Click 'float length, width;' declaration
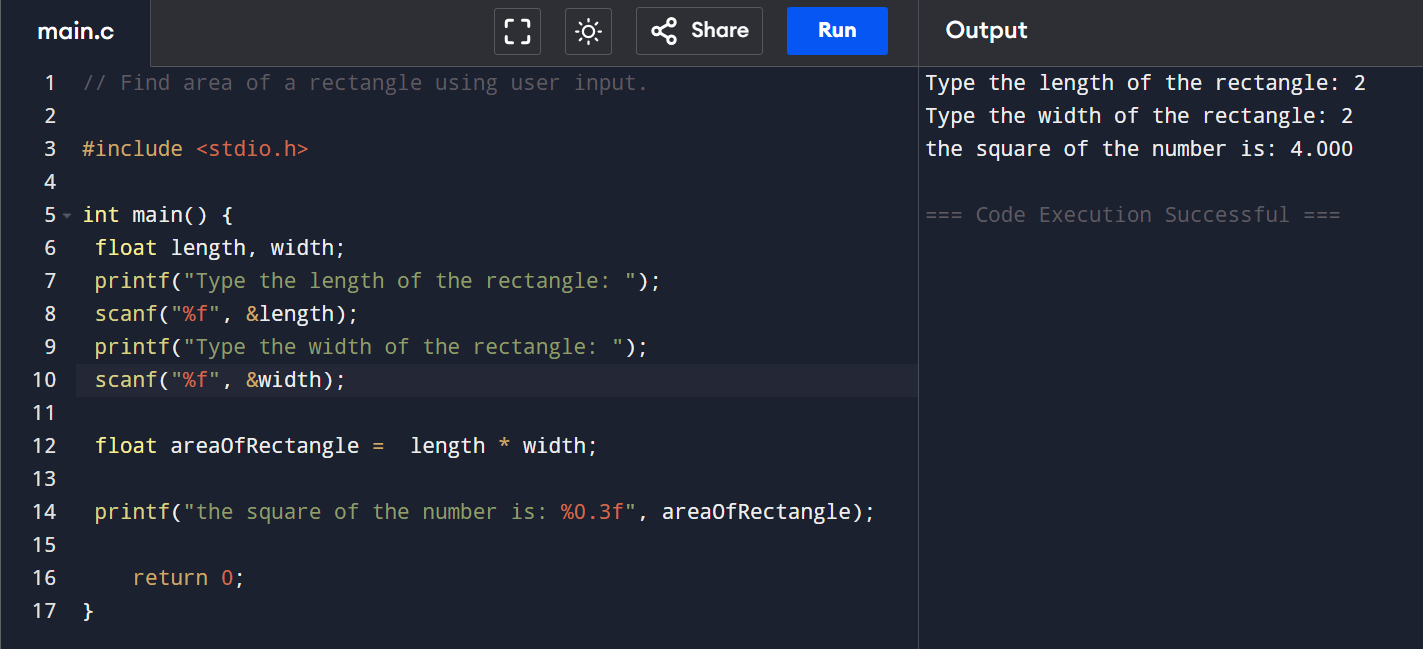 point(220,248)
